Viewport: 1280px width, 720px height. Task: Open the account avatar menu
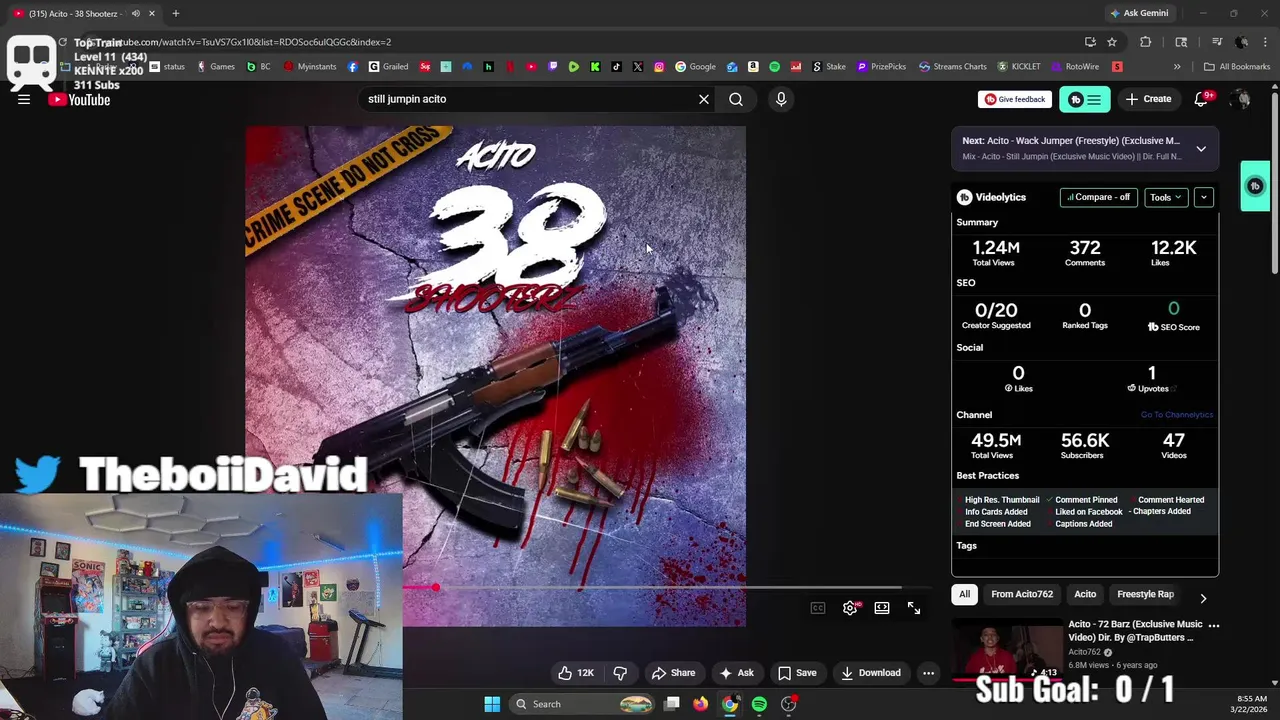(x=1241, y=99)
